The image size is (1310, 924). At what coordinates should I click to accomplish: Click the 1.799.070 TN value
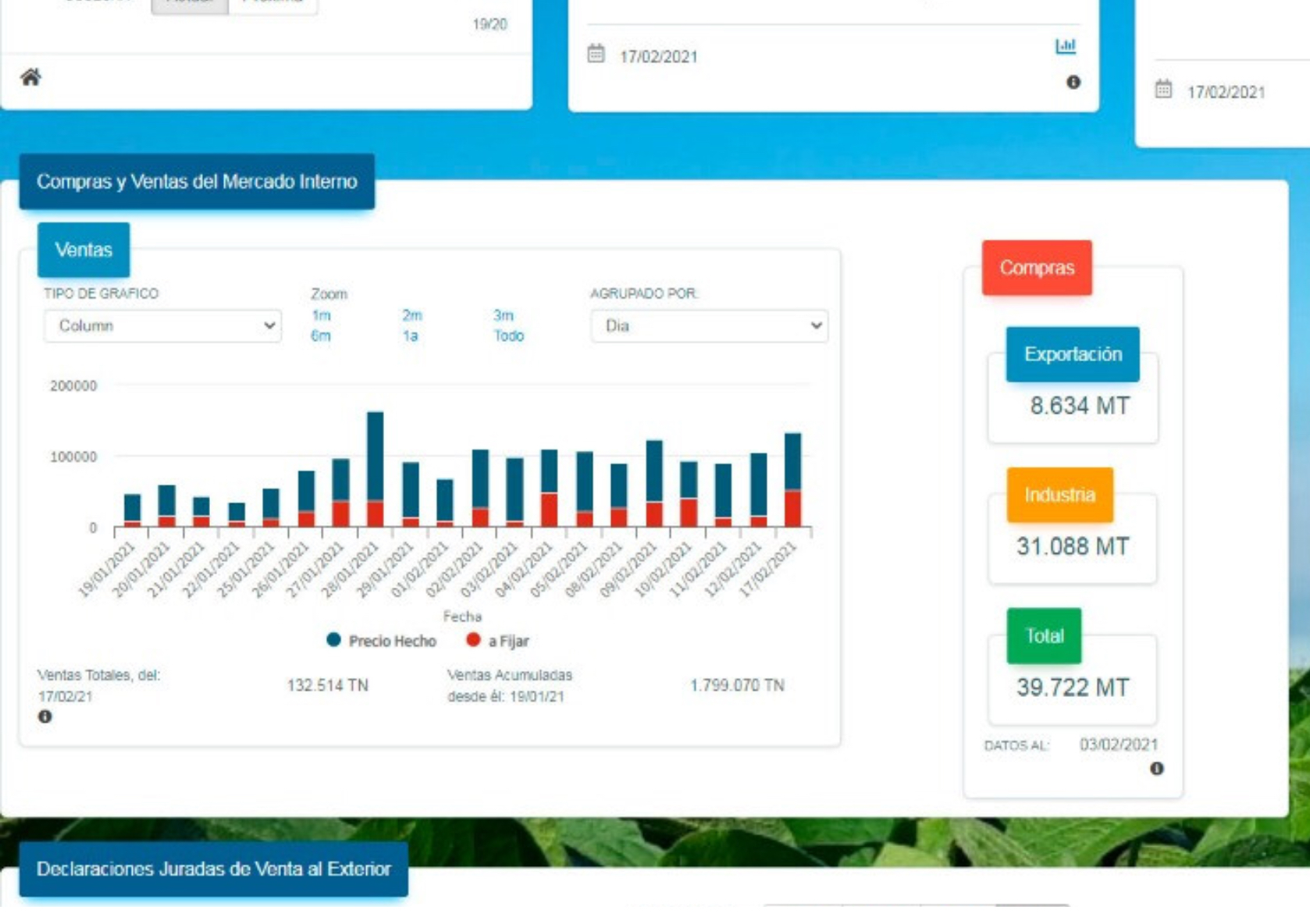pos(737,685)
